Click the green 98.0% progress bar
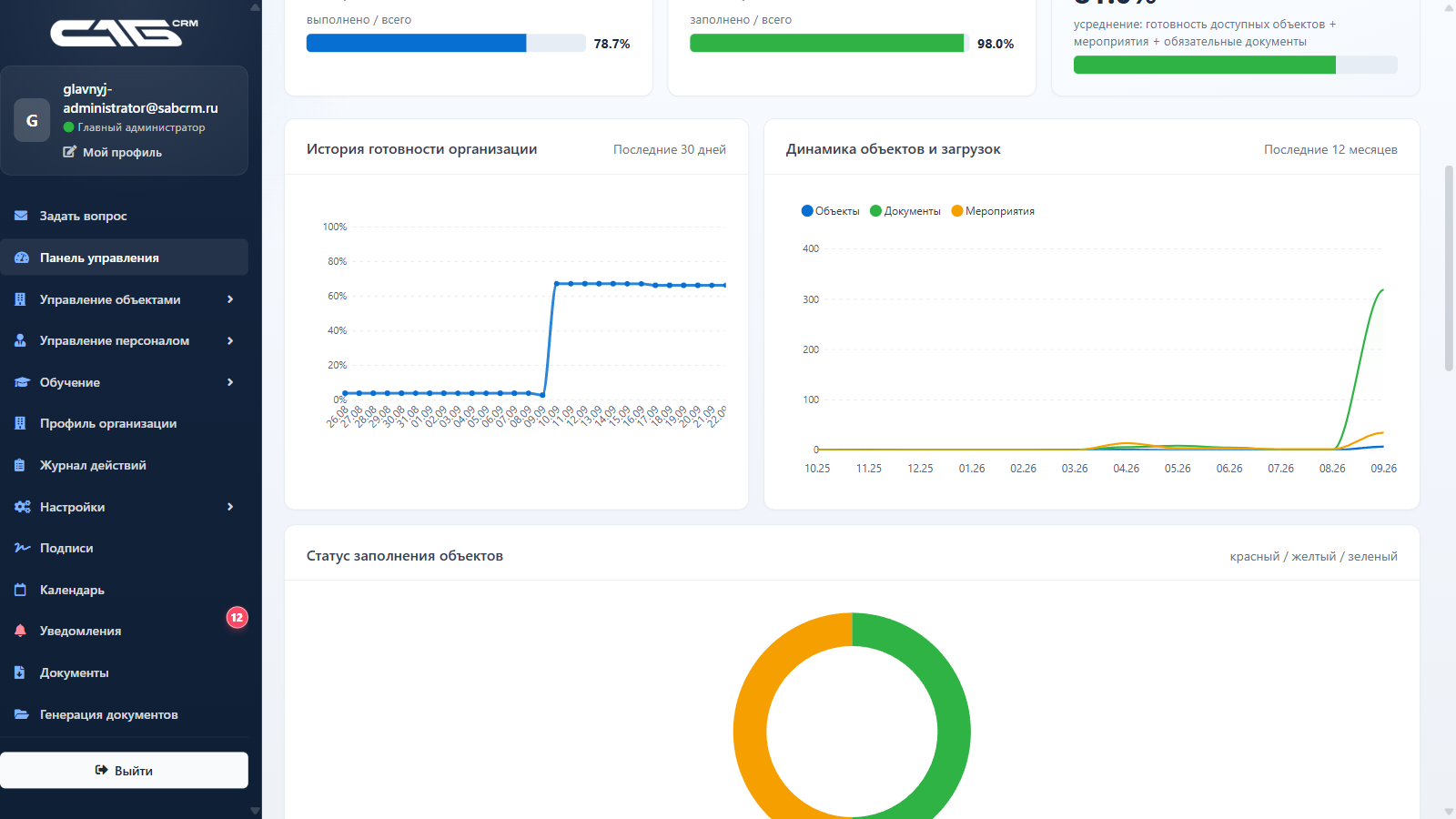 pyautogui.click(x=829, y=43)
